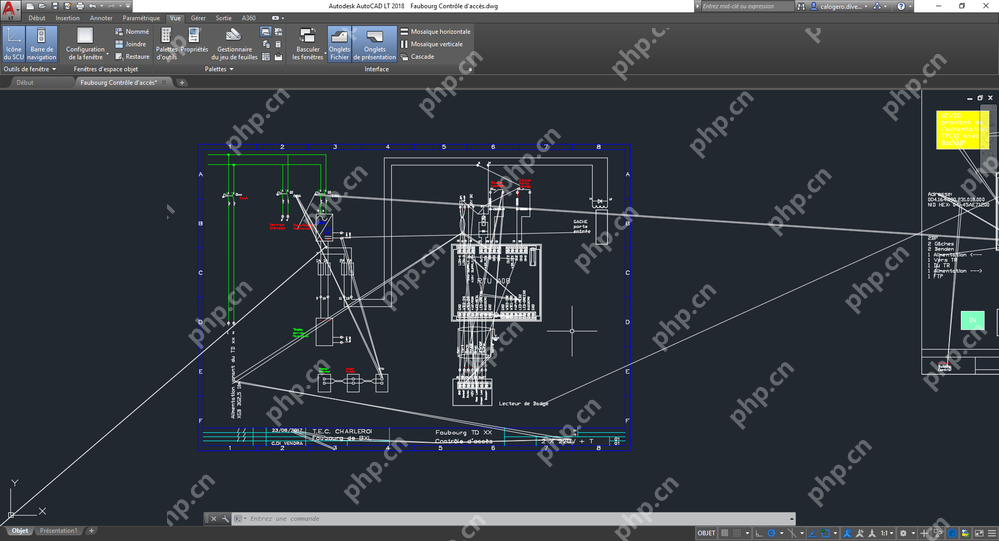Image resolution: width=999 pixels, height=541 pixels.
Task: Switch to the Objet model tab
Action: (20, 531)
